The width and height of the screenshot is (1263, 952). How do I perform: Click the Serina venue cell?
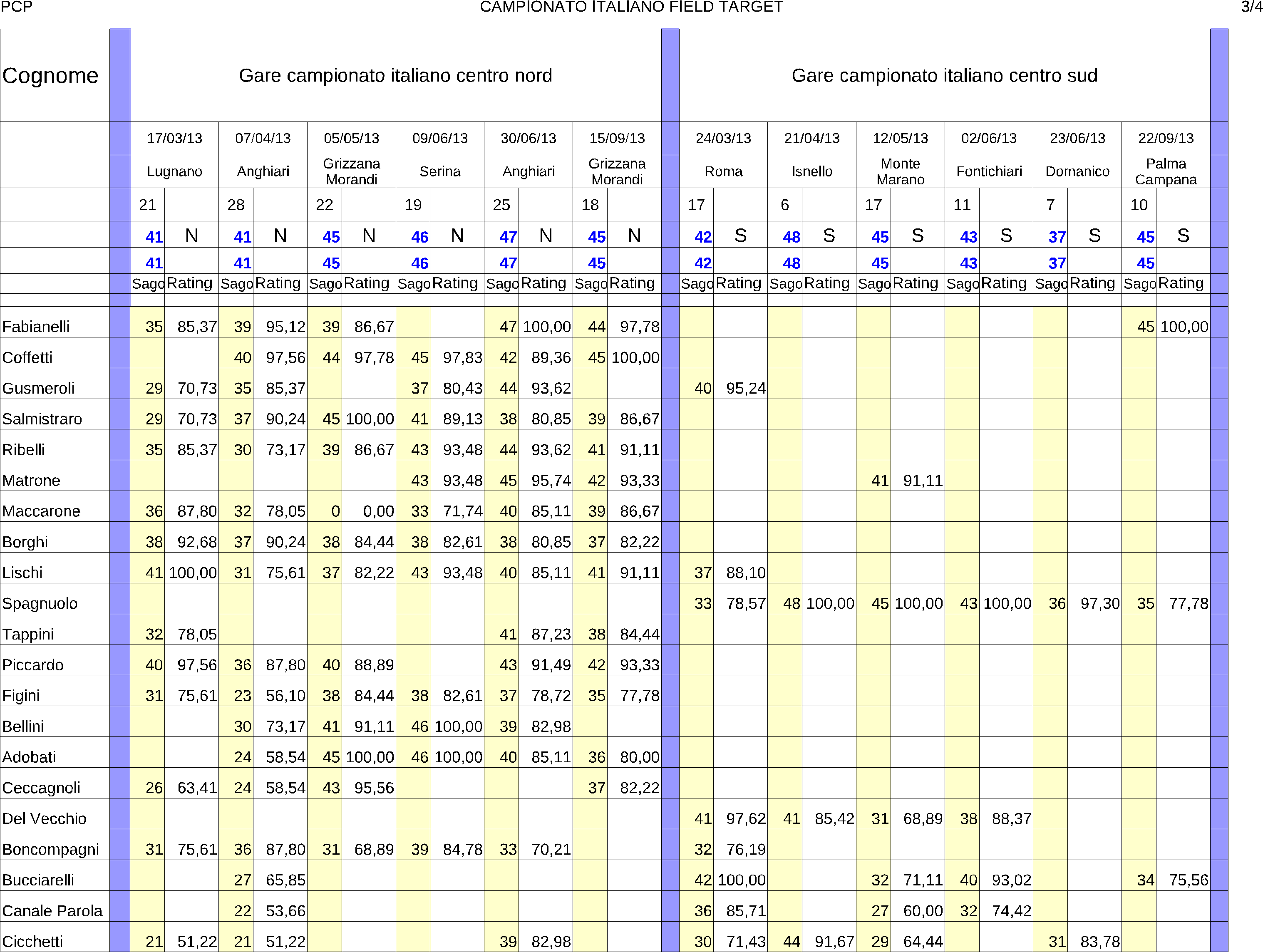439,171
